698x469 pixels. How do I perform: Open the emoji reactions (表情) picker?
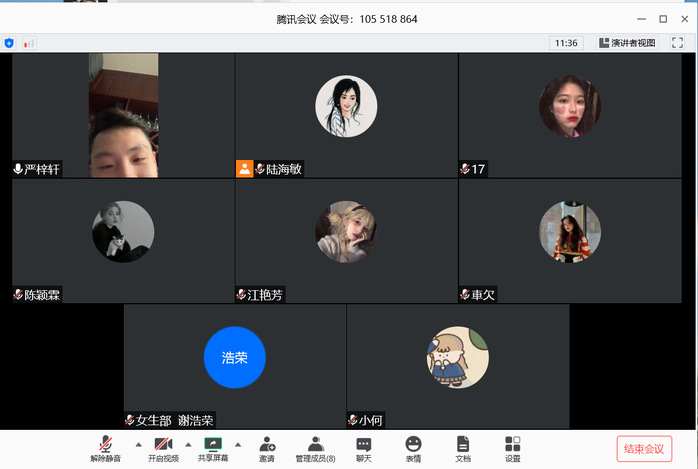pos(413,447)
